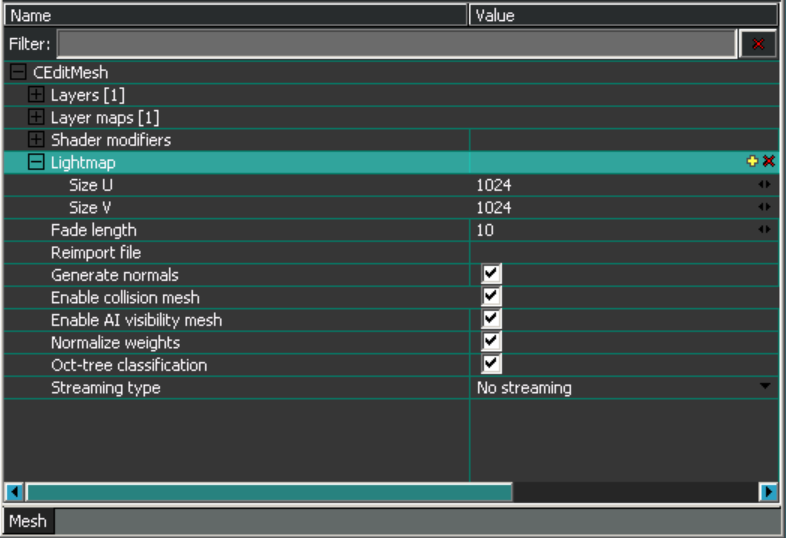
Task: Select the Size U label
Action: tap(91, 185)
